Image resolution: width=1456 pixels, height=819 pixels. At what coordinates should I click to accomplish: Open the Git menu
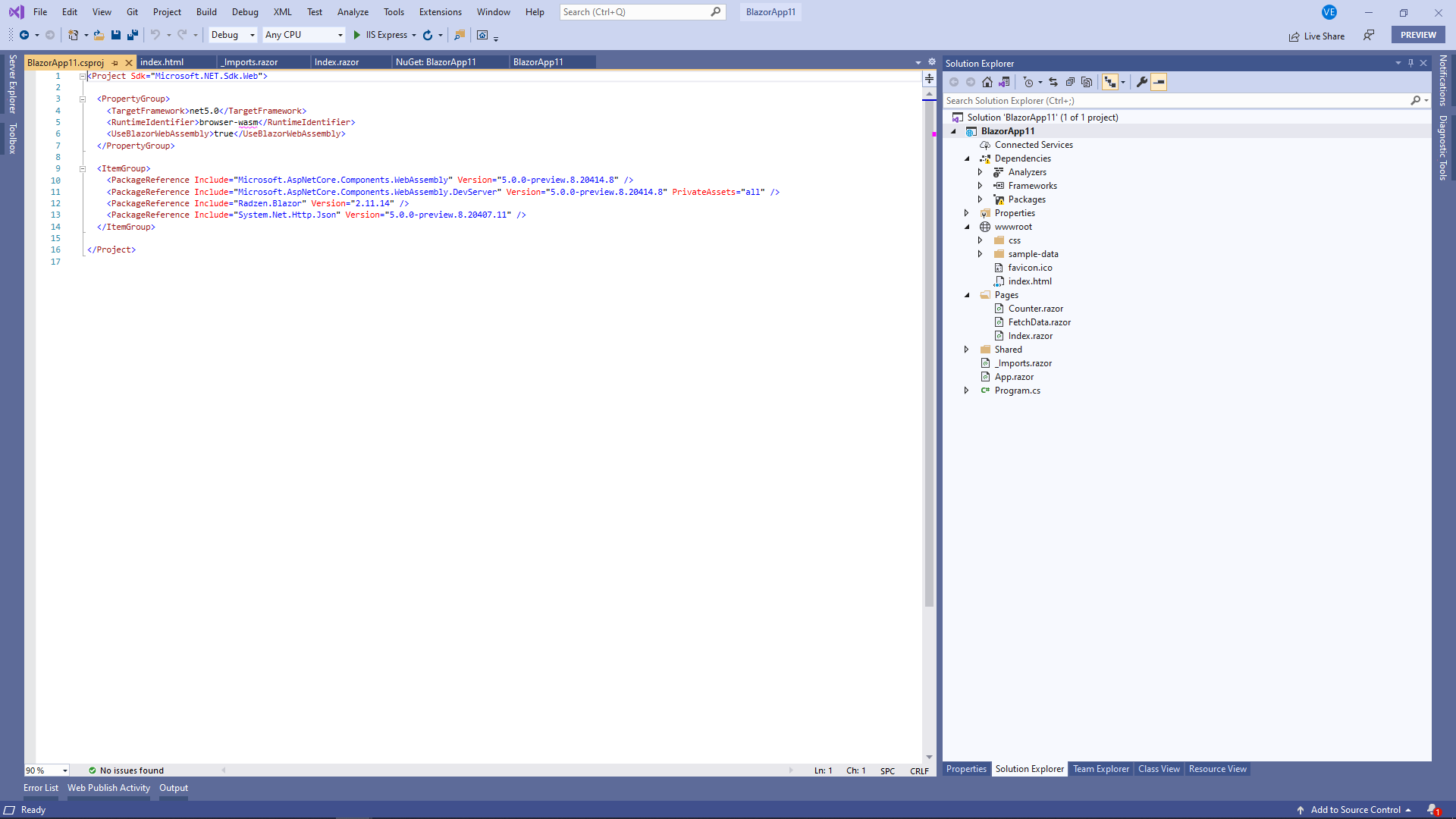point(132,12)
